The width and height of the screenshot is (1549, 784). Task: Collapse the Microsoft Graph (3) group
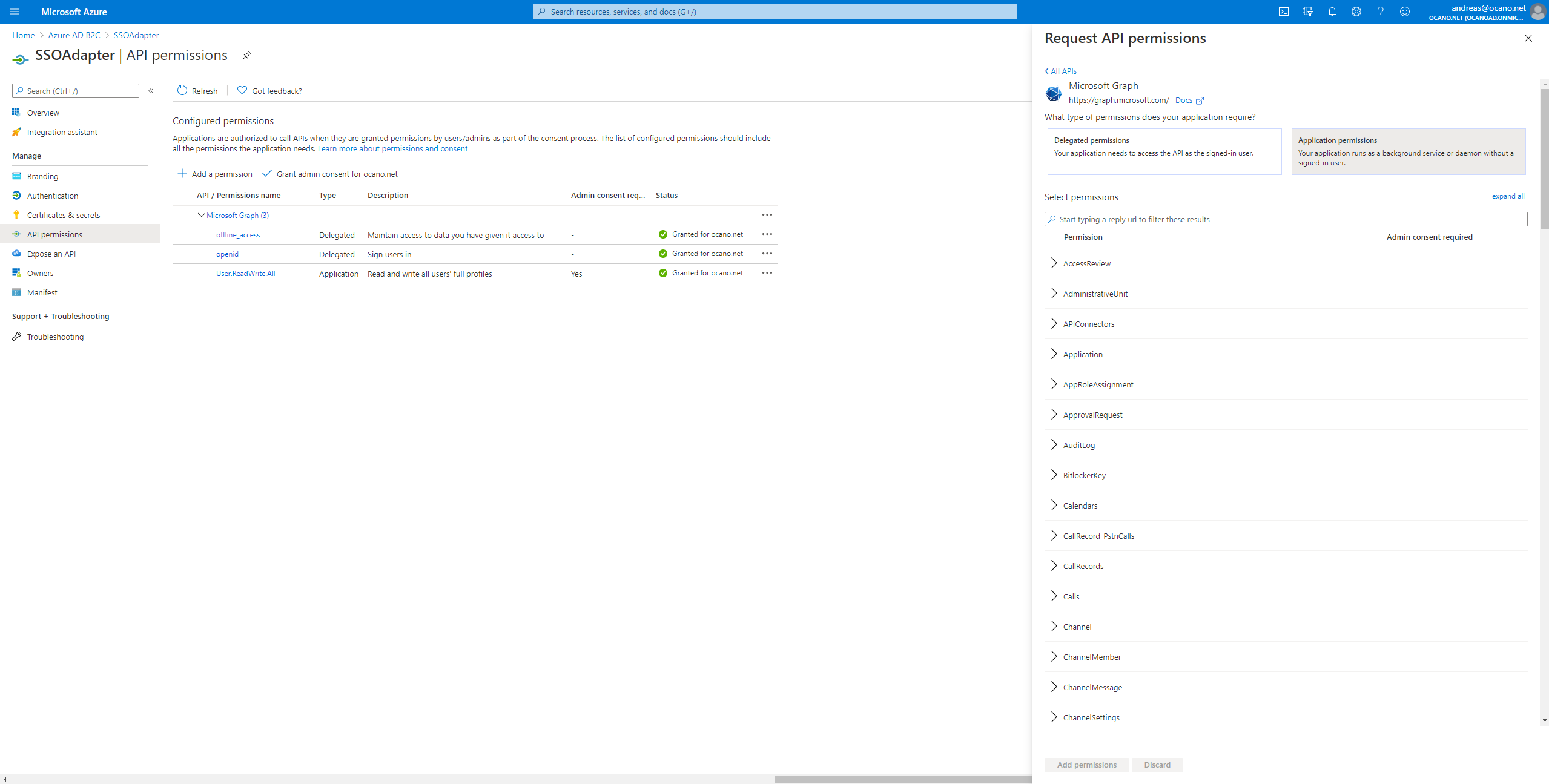[201, 215]
